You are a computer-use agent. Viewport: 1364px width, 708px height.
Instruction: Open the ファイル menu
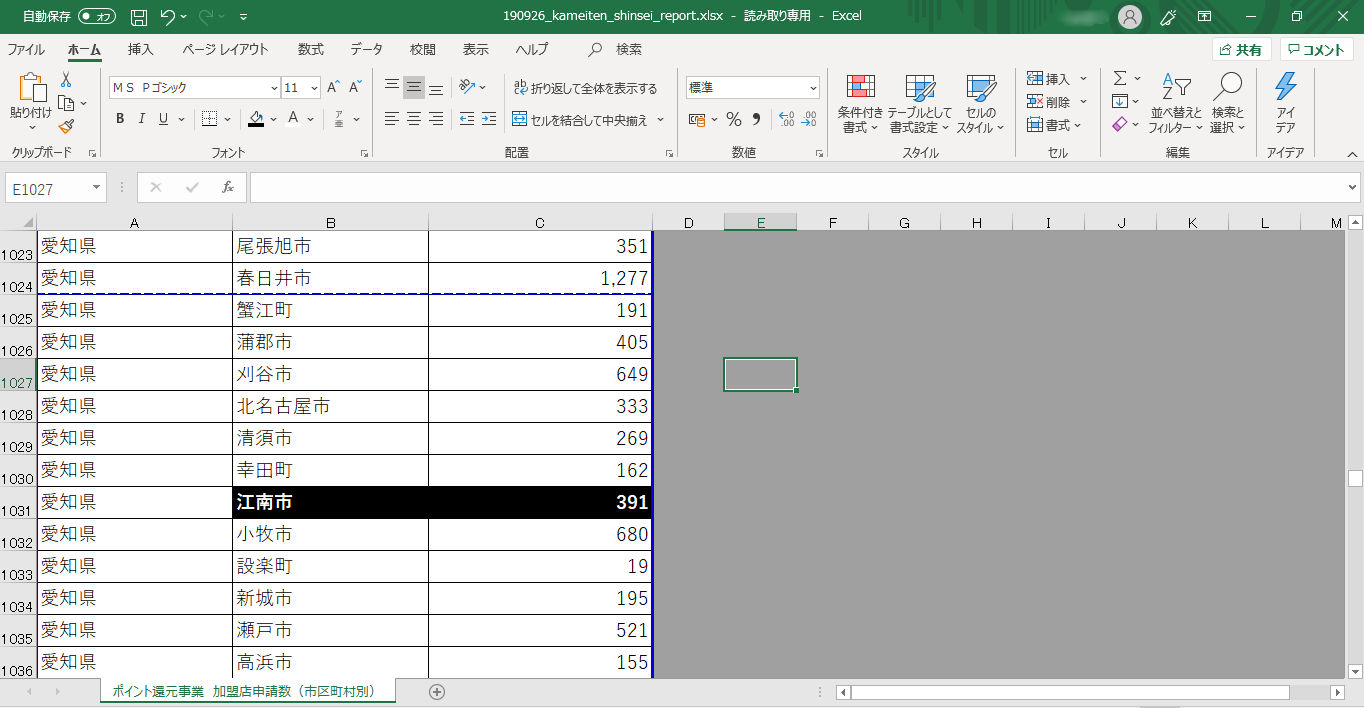click(26, 49)
